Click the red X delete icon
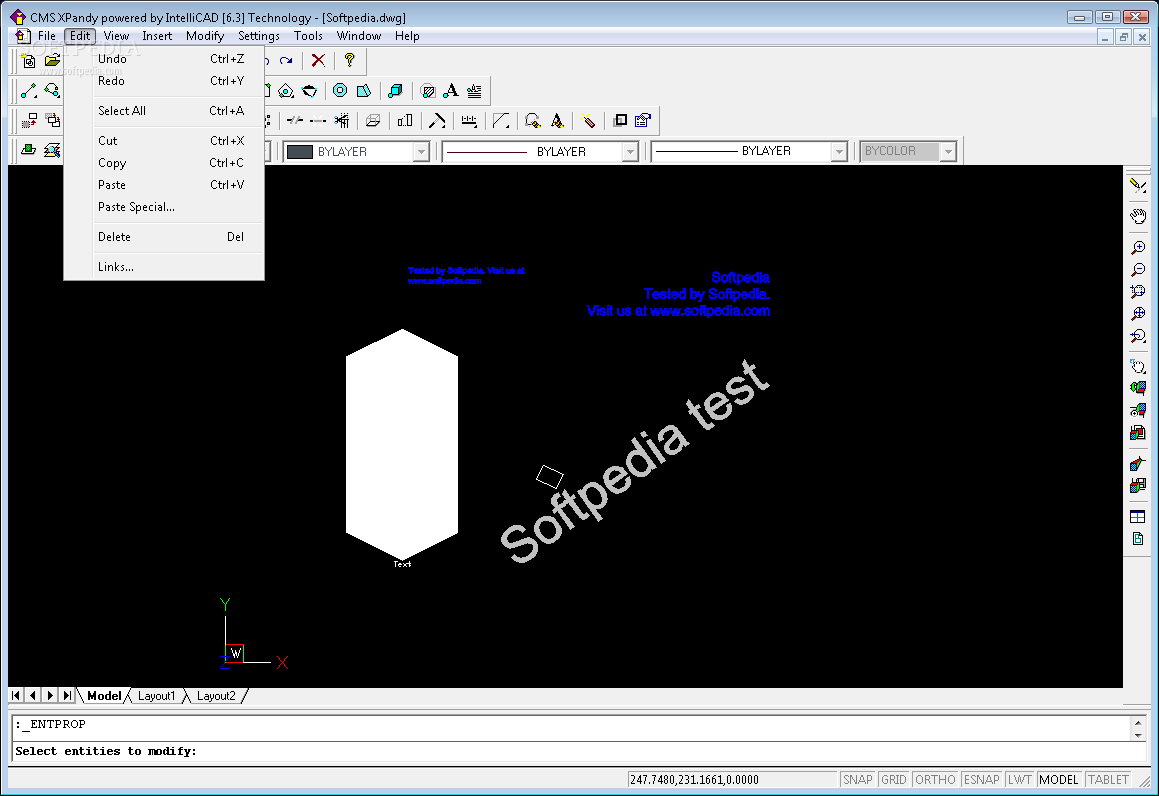The height and width of the screenshot is (796, 1159). click(318, 61)
